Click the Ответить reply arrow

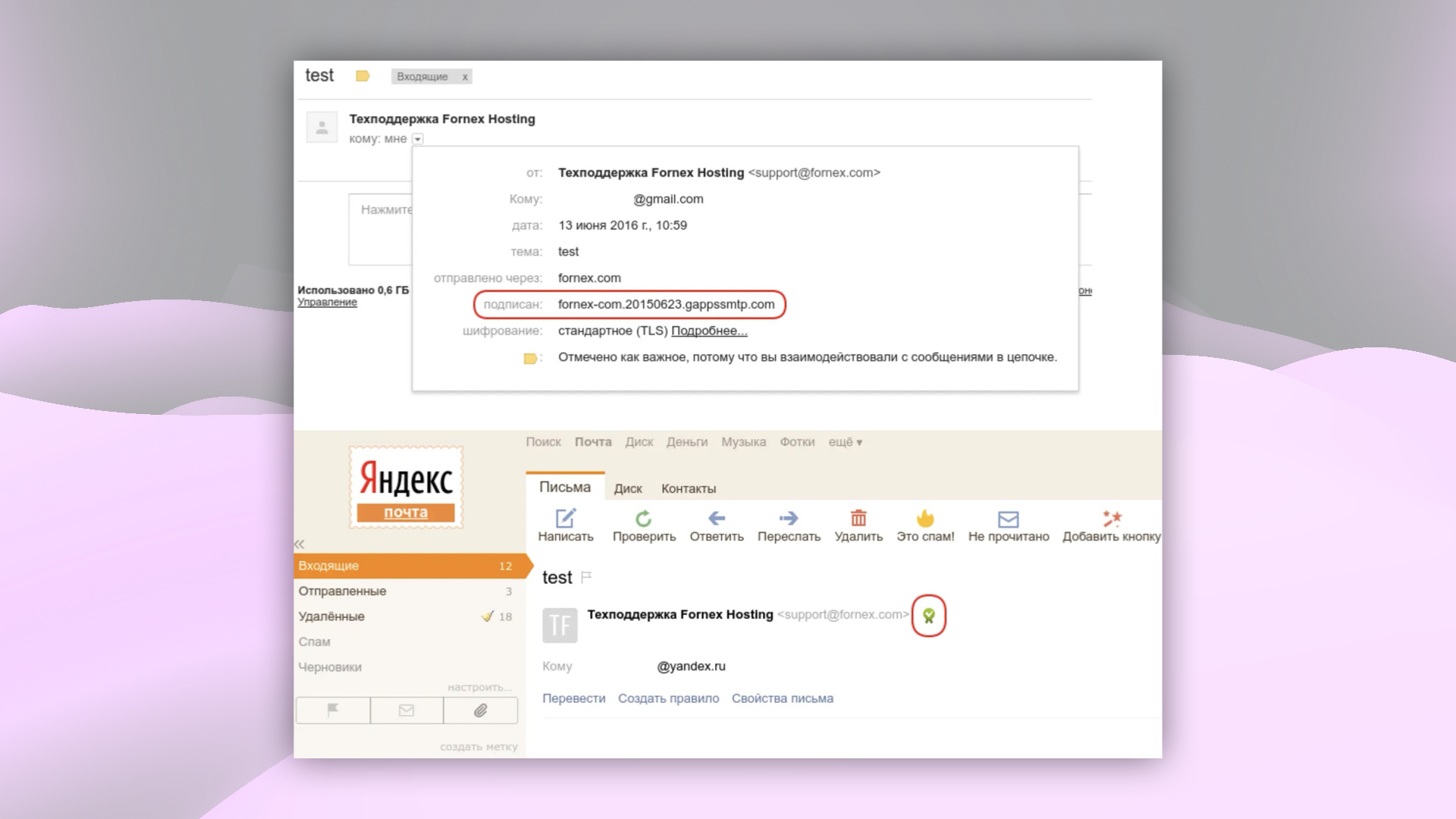(x=717, y=519)
